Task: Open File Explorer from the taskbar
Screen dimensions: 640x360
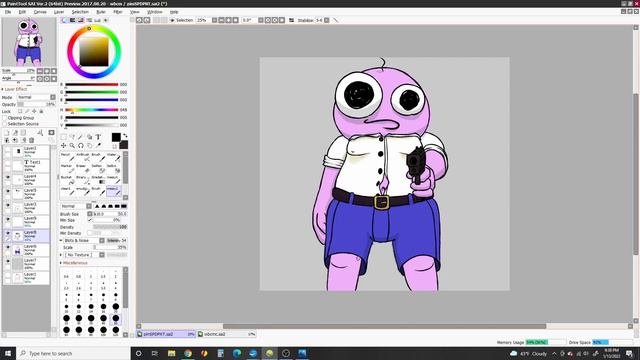Action: [x=171, y=353]
